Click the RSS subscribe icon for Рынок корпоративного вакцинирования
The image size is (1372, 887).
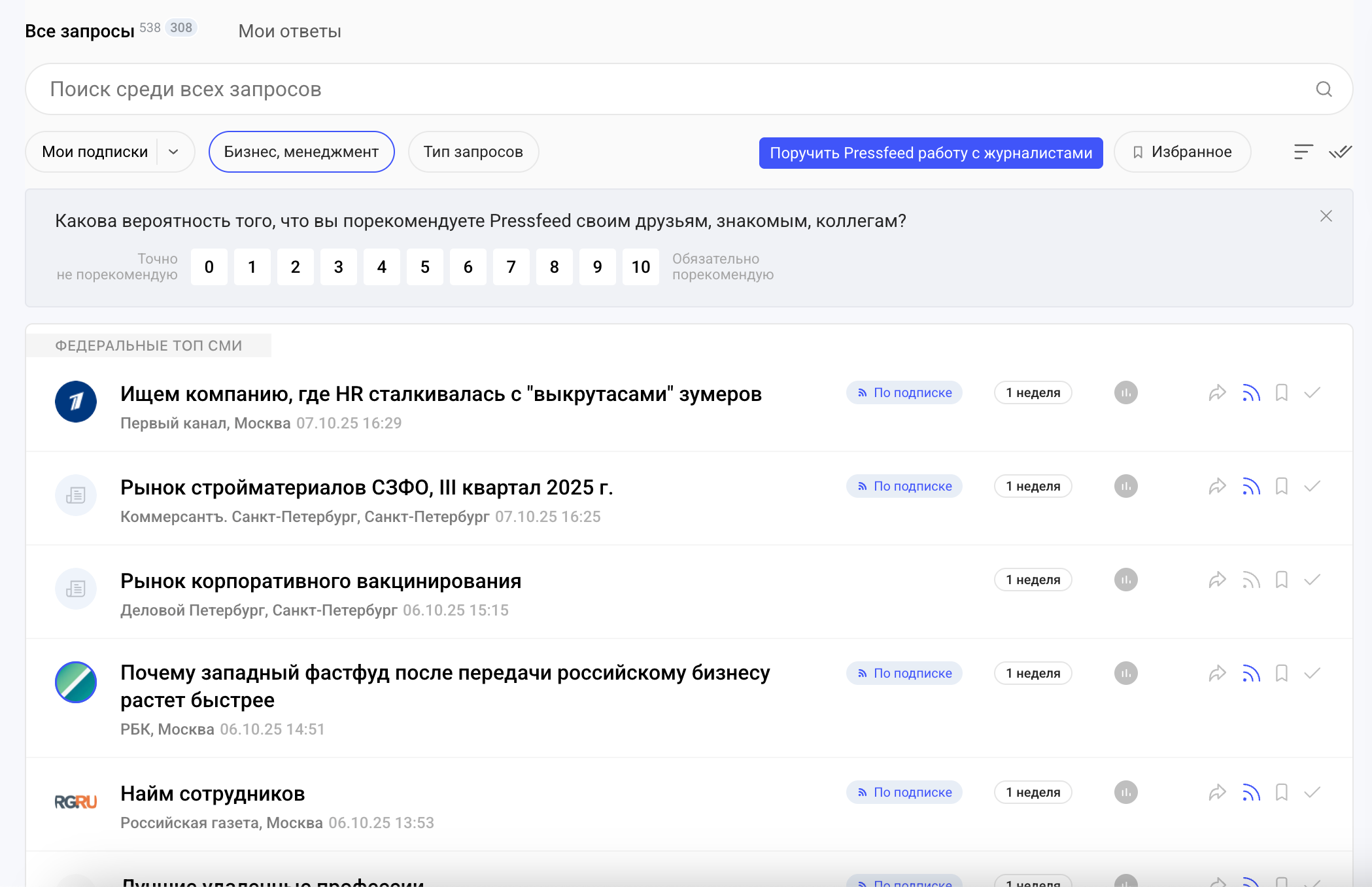[1251, 580]
